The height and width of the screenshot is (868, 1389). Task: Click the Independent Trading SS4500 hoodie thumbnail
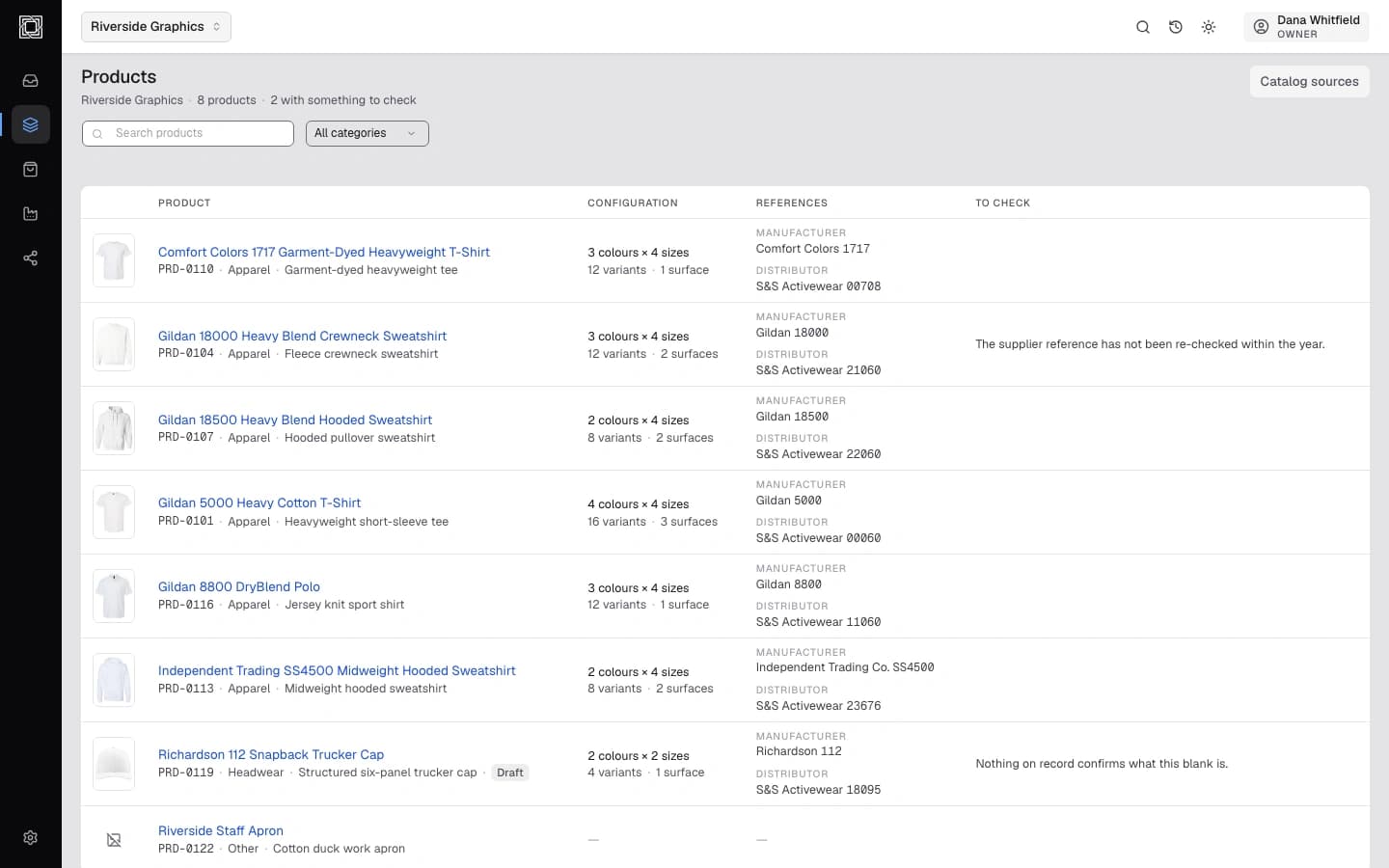(x=114, y=680)
